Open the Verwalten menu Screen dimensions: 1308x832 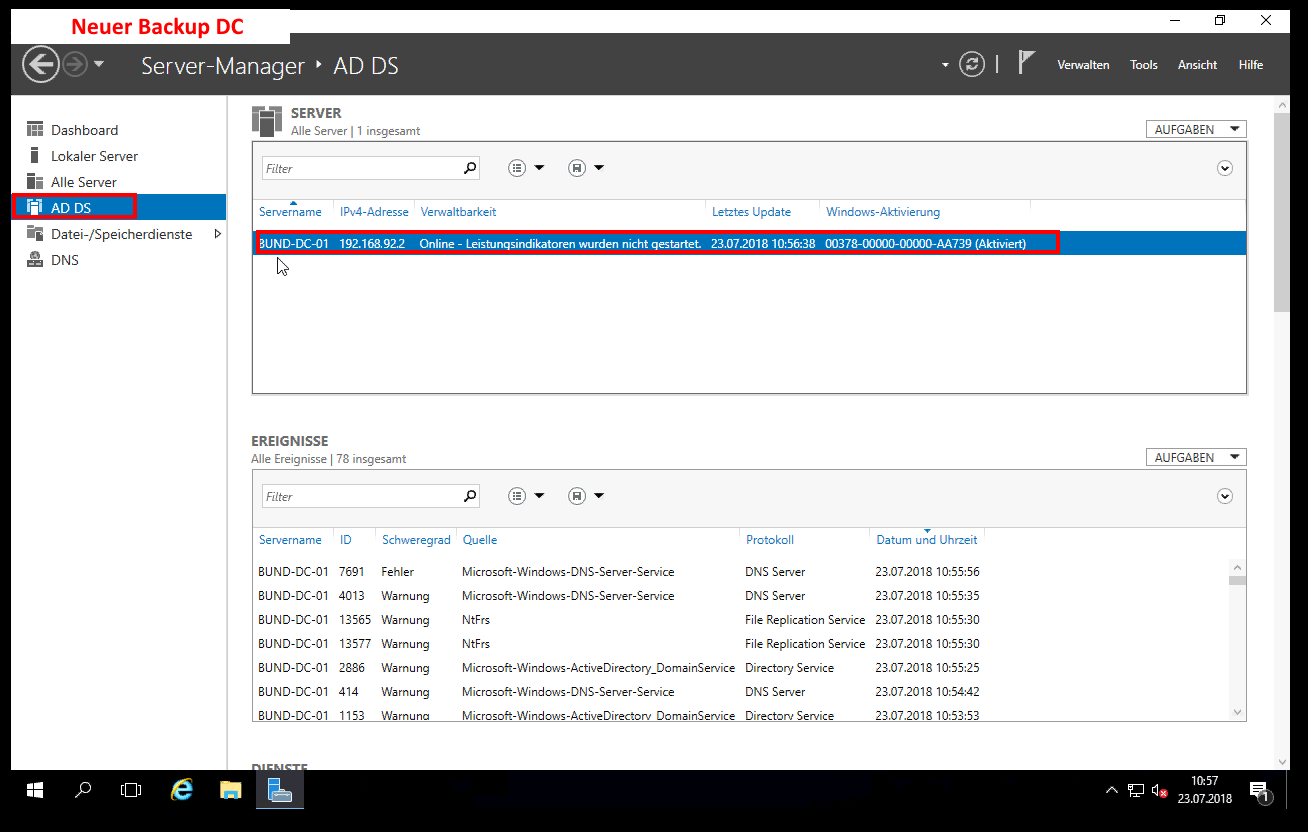pyautogui.click(x=1083, y=65)
